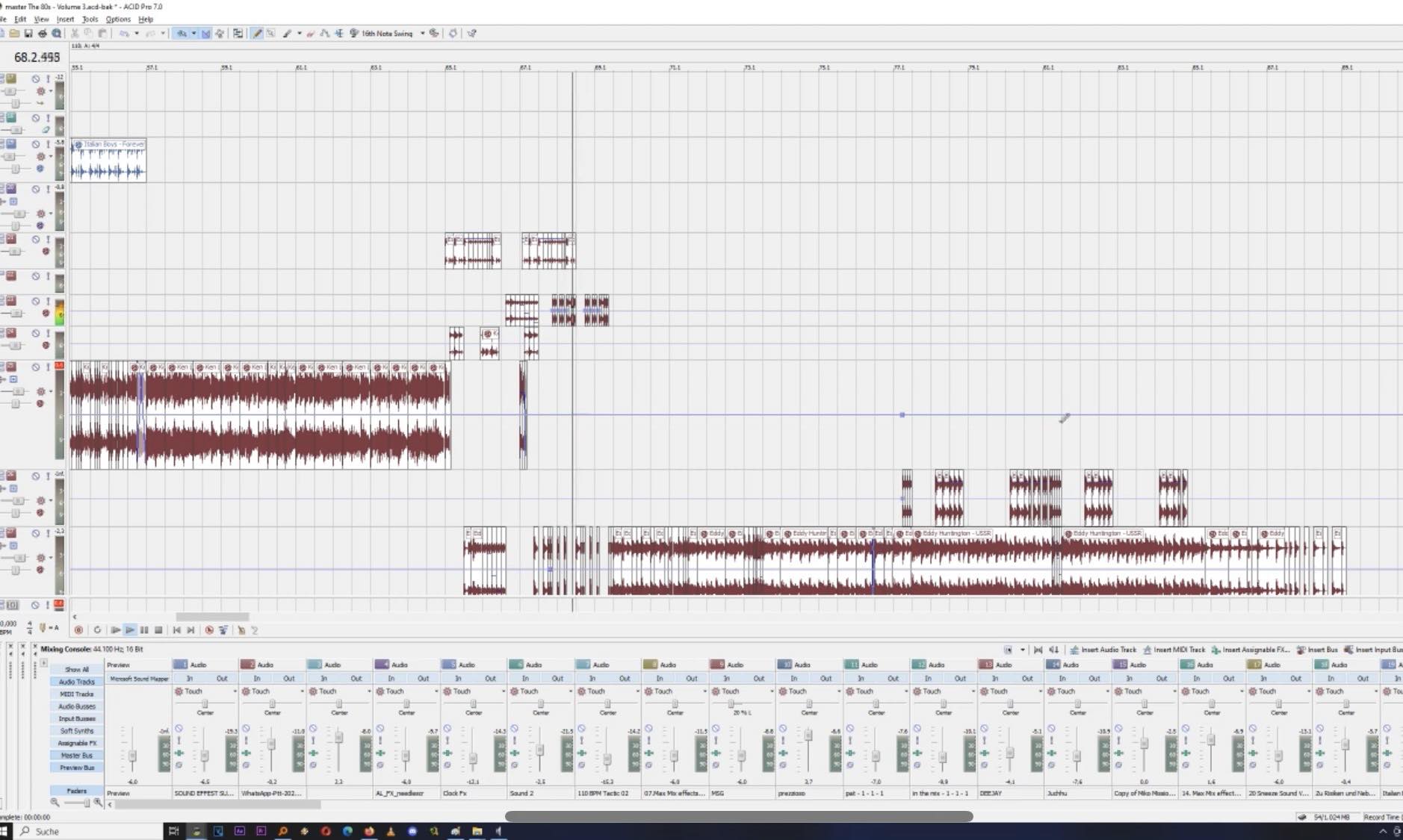Toggle the Enable Snapping icon

[181, 34]
